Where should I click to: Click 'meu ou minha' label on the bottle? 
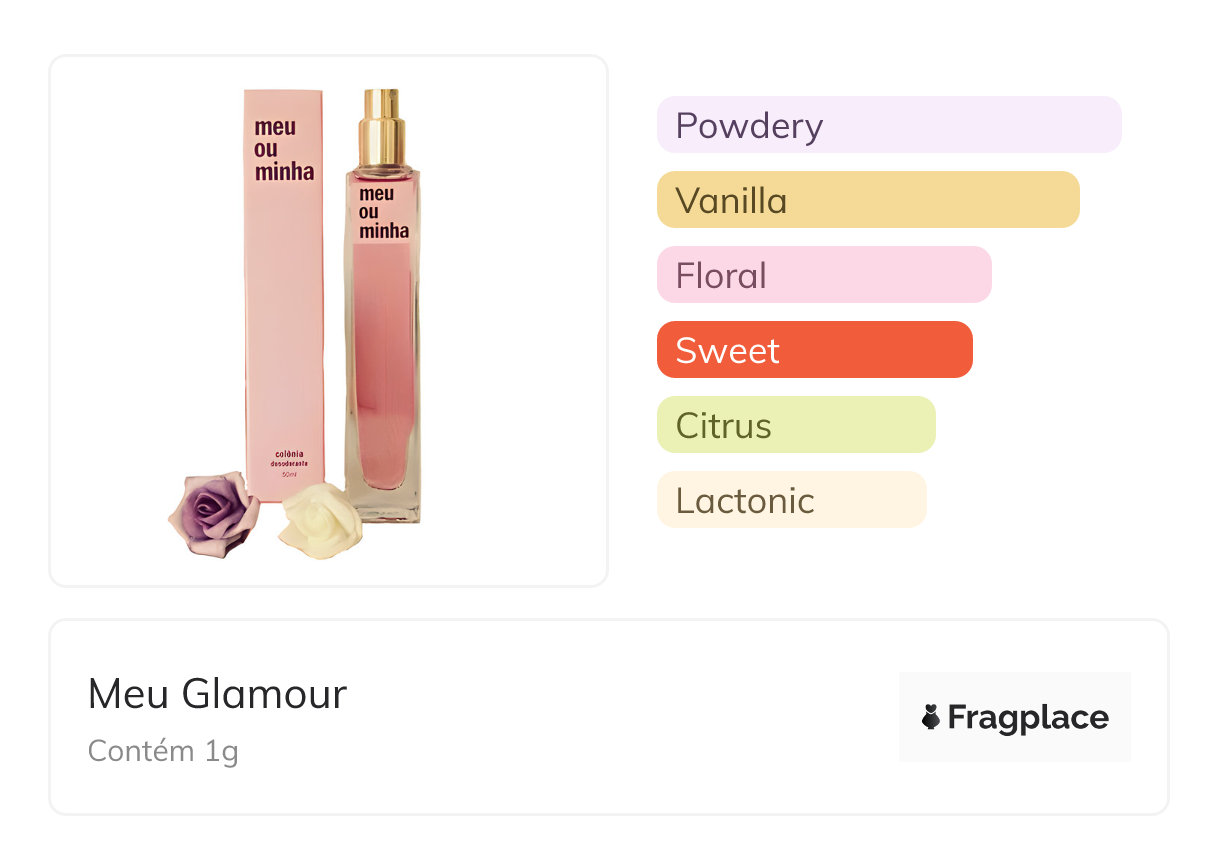pos(383,212)
